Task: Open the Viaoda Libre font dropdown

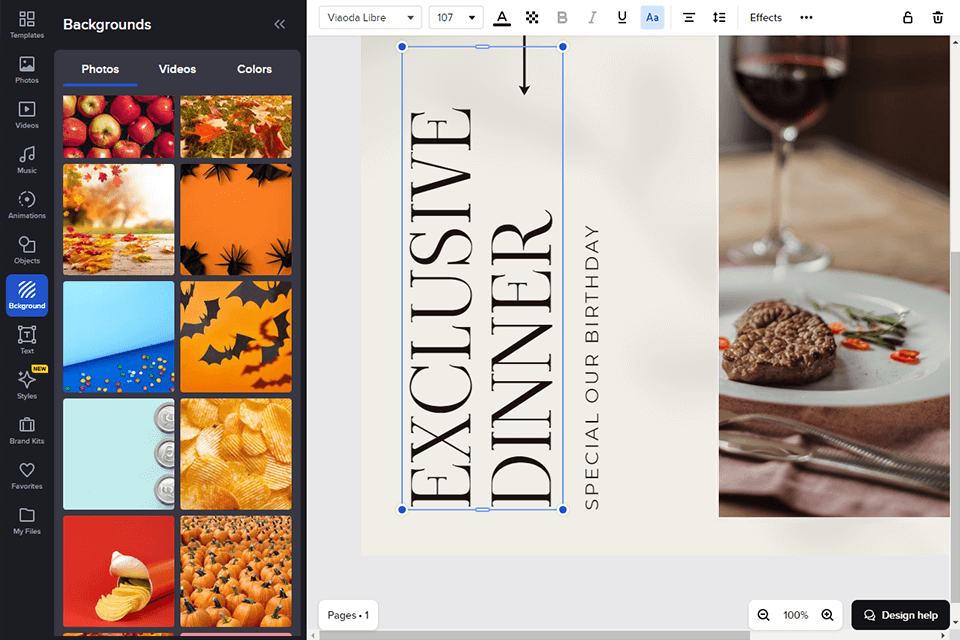Action: coord(370,18)
